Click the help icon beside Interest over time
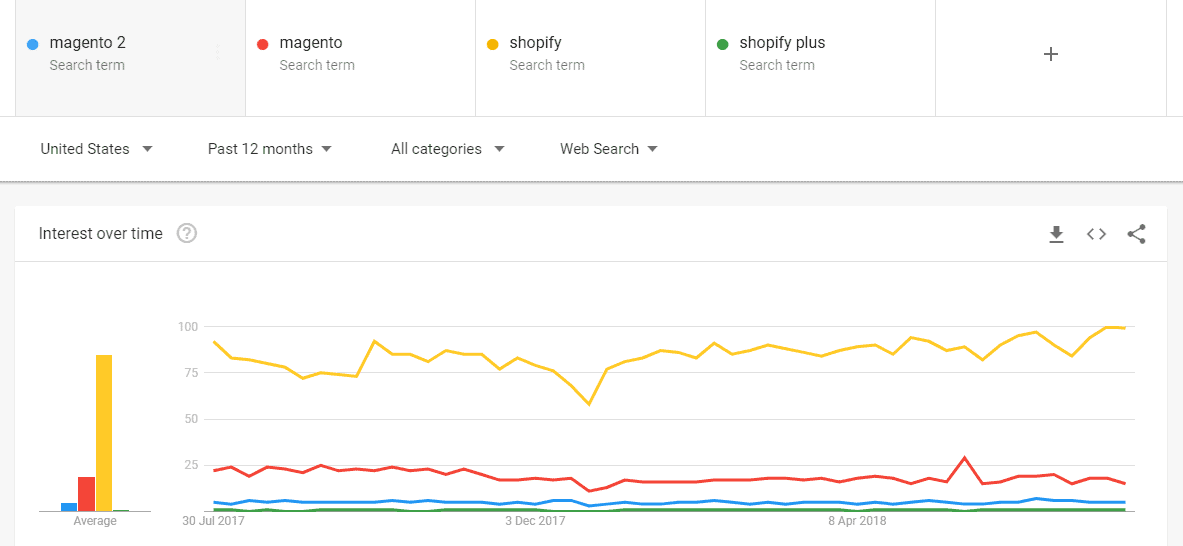The height and width of the screenshot is (546, 1183). click(x=187, y=233)
